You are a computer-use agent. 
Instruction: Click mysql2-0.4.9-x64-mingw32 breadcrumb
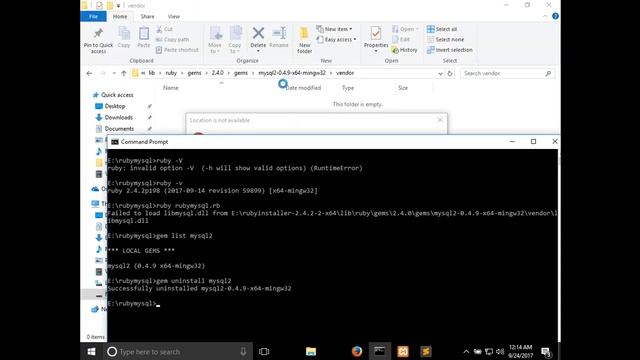[x=292, y=73]
